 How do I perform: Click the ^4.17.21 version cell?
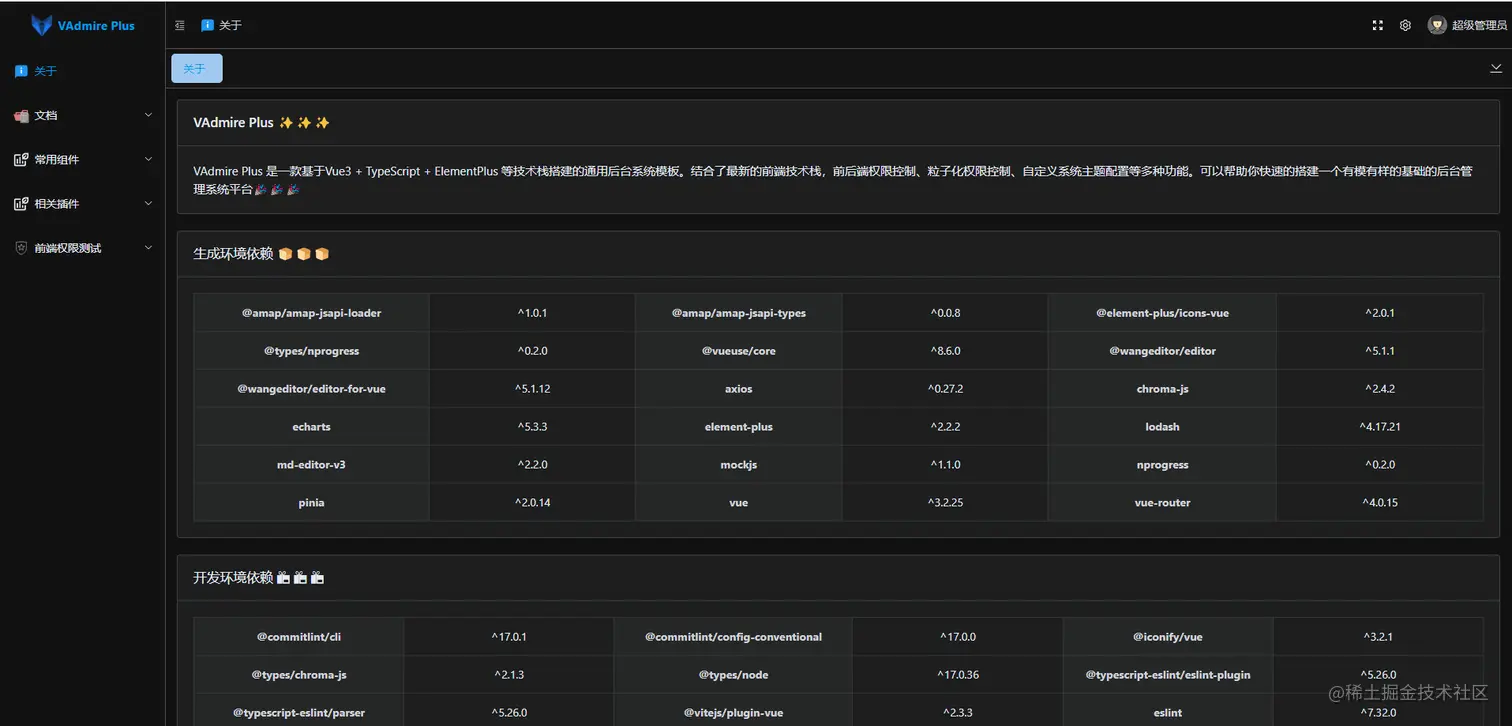click(x=1380, y=427)
